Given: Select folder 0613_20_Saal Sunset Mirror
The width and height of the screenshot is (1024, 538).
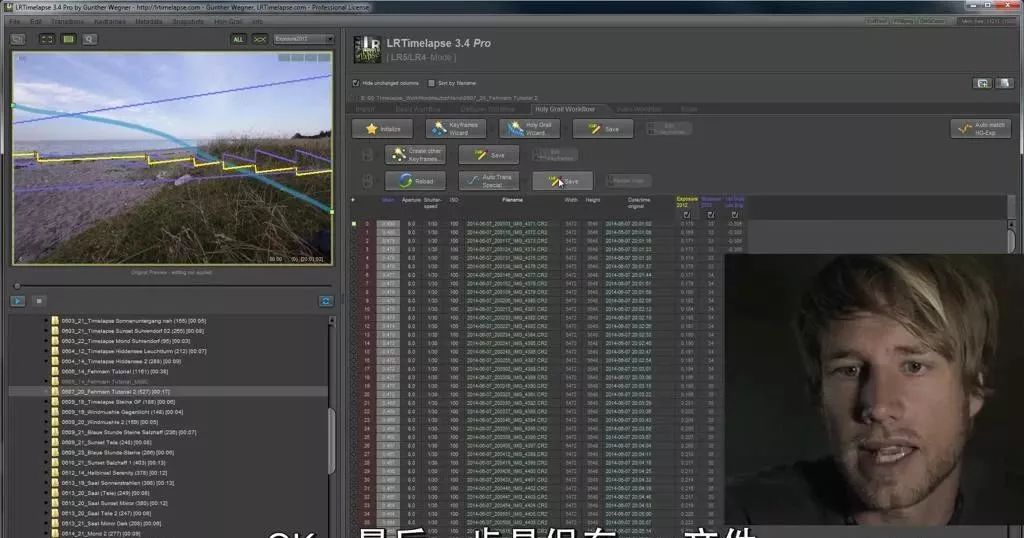Looking at the screenshot, I should click(114, 503).
